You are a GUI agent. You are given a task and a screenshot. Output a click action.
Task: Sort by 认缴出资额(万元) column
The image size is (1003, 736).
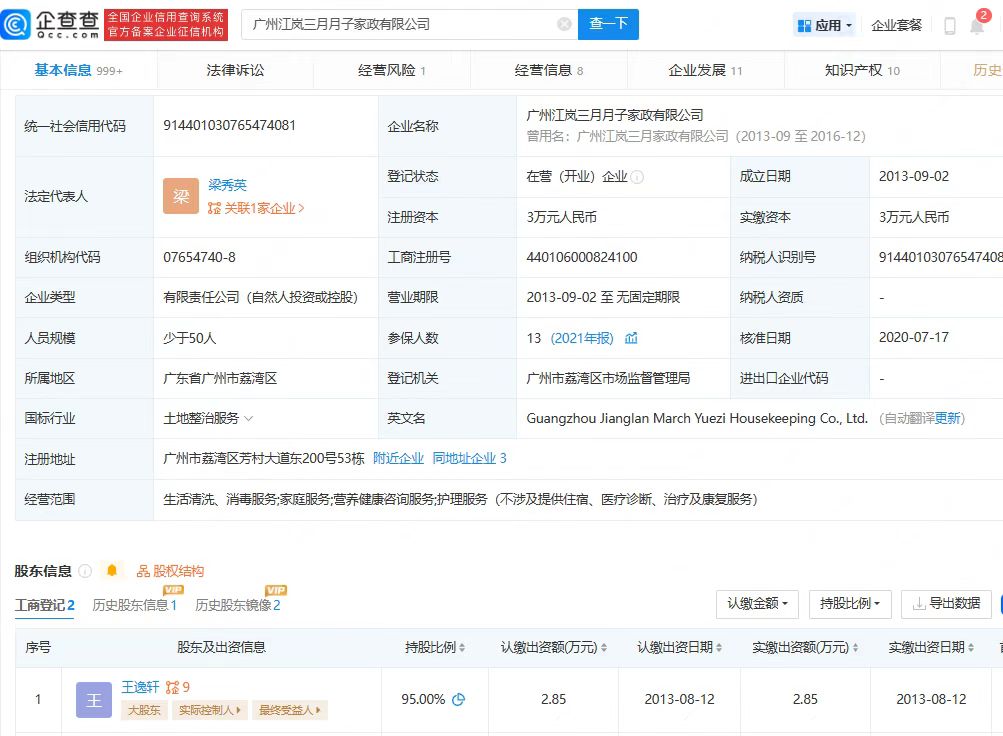coord(603,648)
